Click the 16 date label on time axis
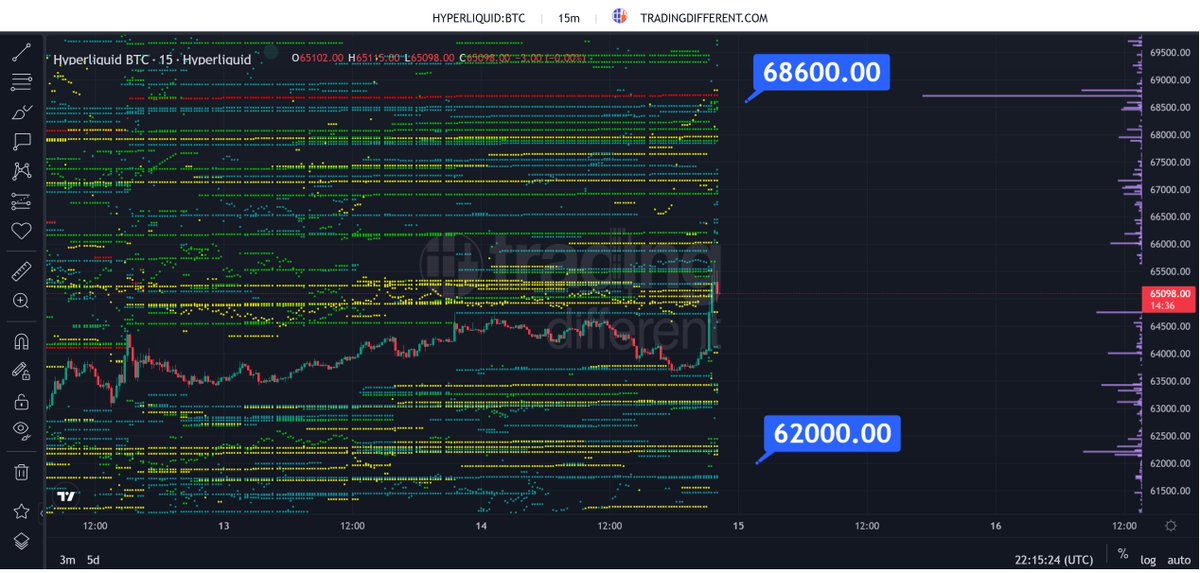Screen dimensions: 1200x573 pyautogui.click(x=996, y=526)
